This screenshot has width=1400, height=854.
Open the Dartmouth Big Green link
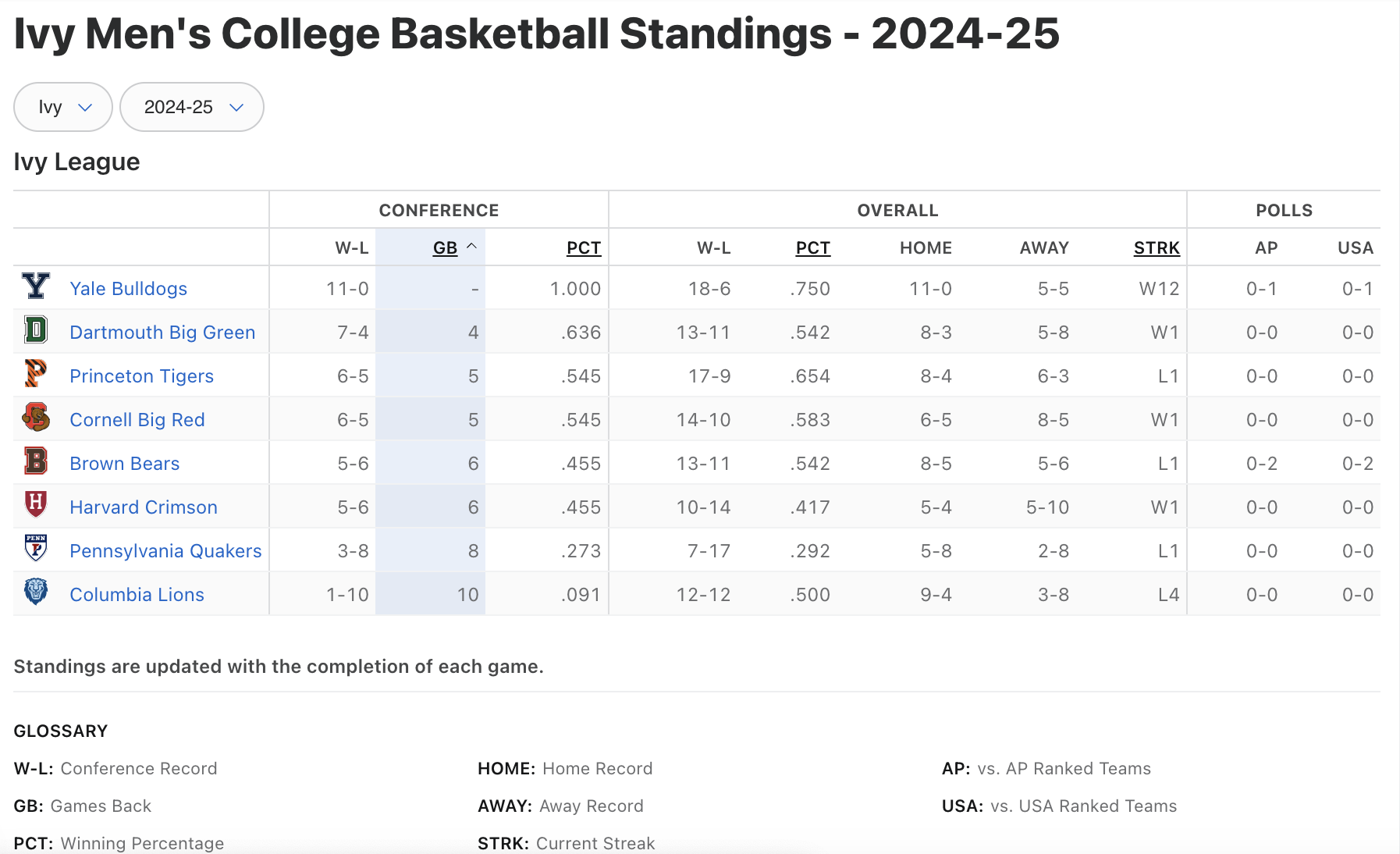point(162,333)
